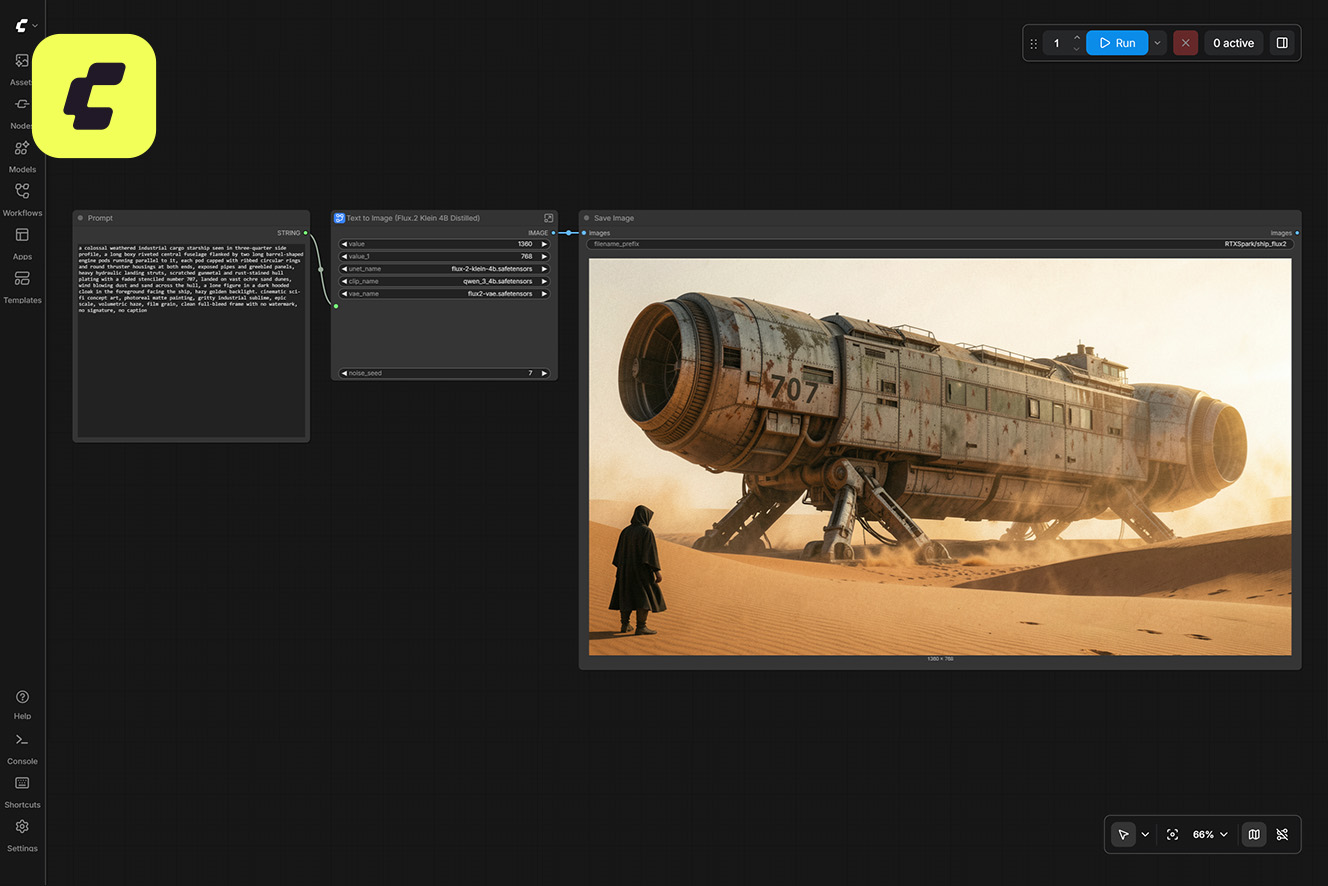
Task: Toggle the Console panel
Action: [22, 748]
